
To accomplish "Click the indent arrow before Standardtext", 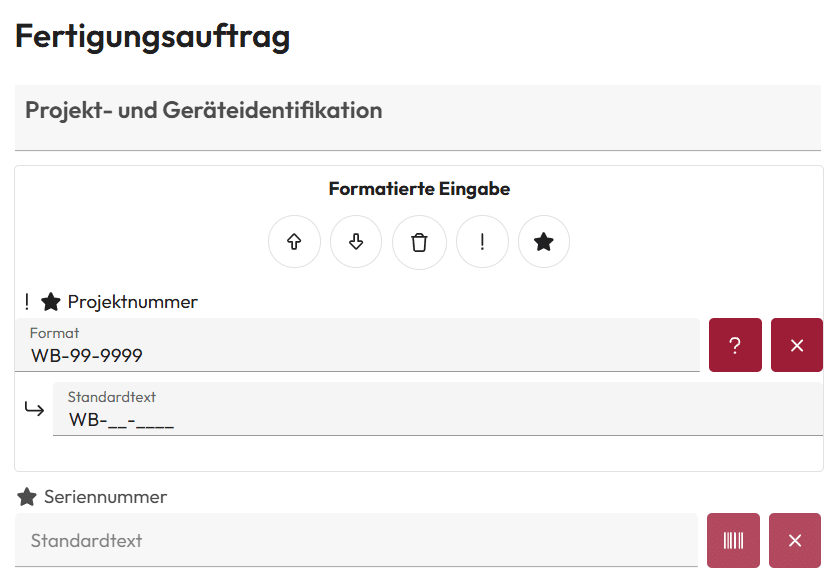I will tap(33, 408).
